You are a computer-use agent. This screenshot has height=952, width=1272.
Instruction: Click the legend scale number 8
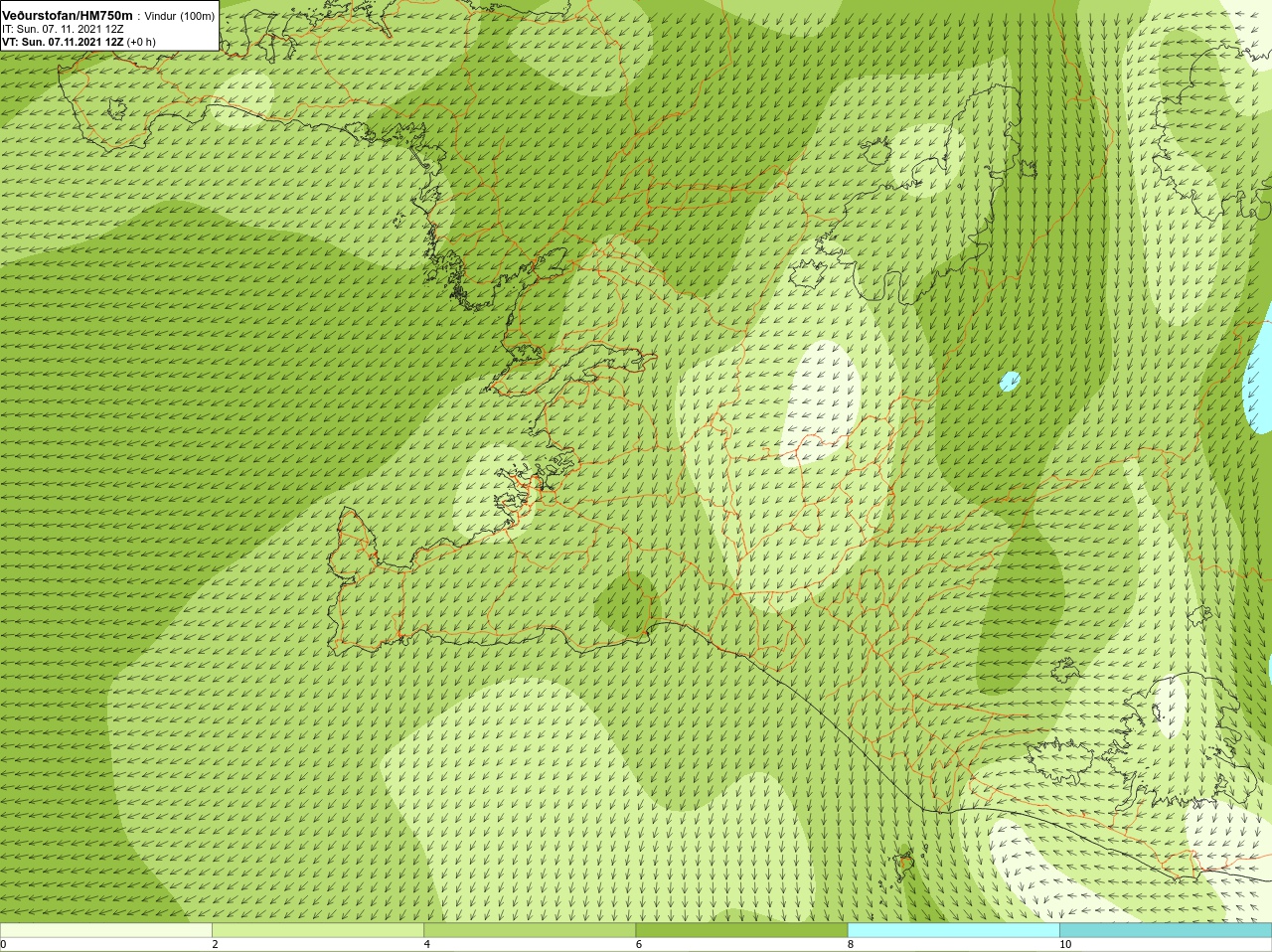851,944
